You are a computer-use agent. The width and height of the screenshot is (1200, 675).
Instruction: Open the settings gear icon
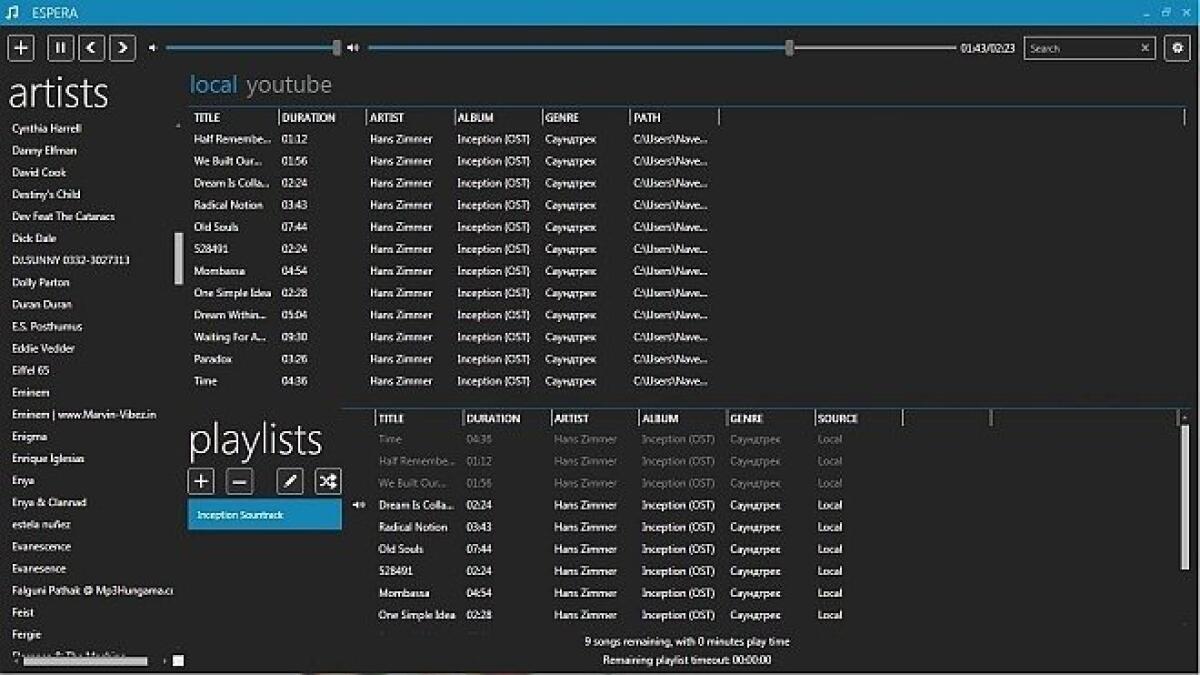(x=1179, y=47)
